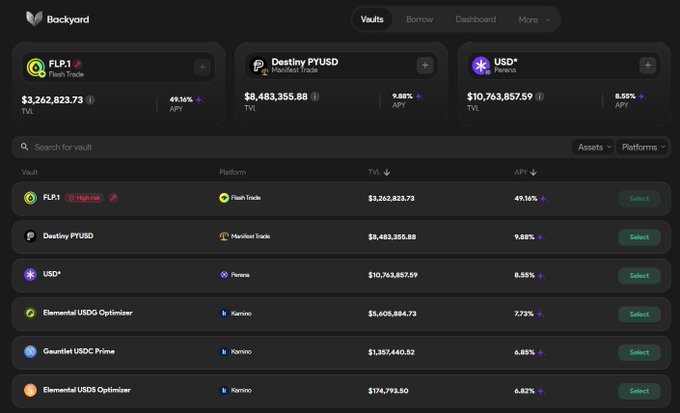Select the Gauntlet USDC Prime vault

pos(639,353)
